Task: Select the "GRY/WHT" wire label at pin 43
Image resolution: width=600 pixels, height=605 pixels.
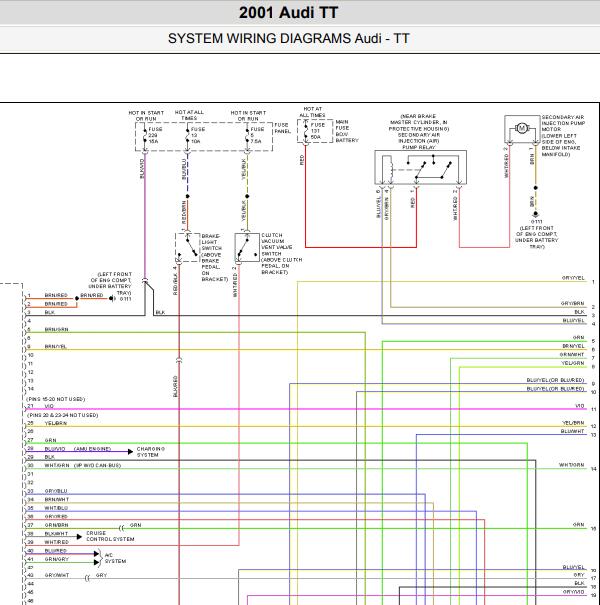Action: click(57, 575)
